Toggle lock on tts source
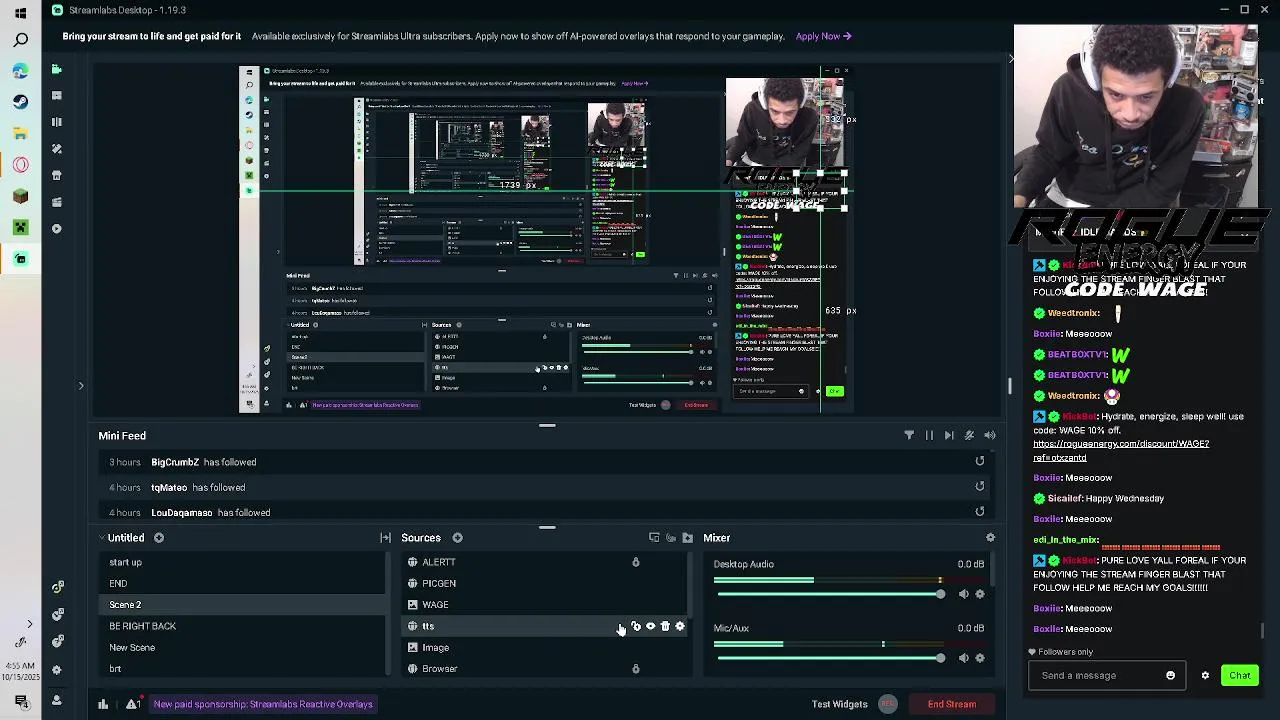Image resolution: width=1280 pixels, height=720 pixels. point(636,626)
